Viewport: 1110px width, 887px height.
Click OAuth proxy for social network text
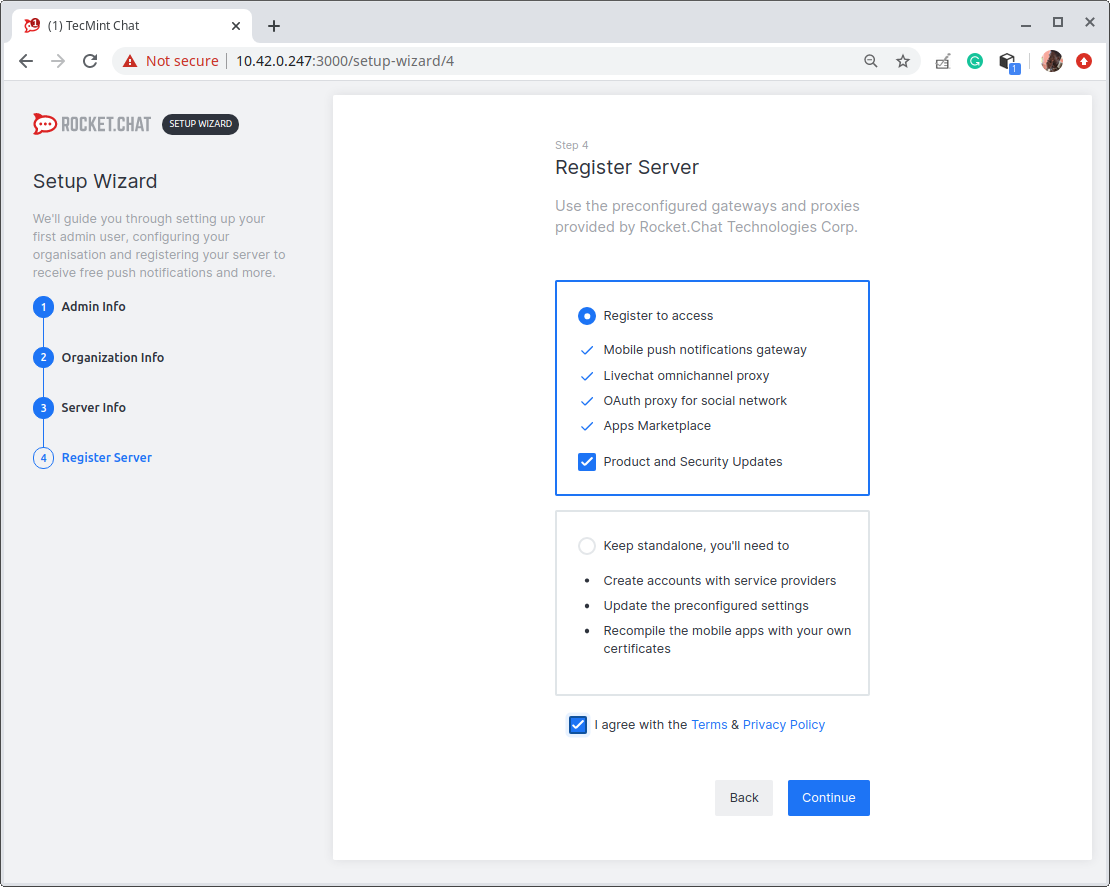[x=695, y=401]
